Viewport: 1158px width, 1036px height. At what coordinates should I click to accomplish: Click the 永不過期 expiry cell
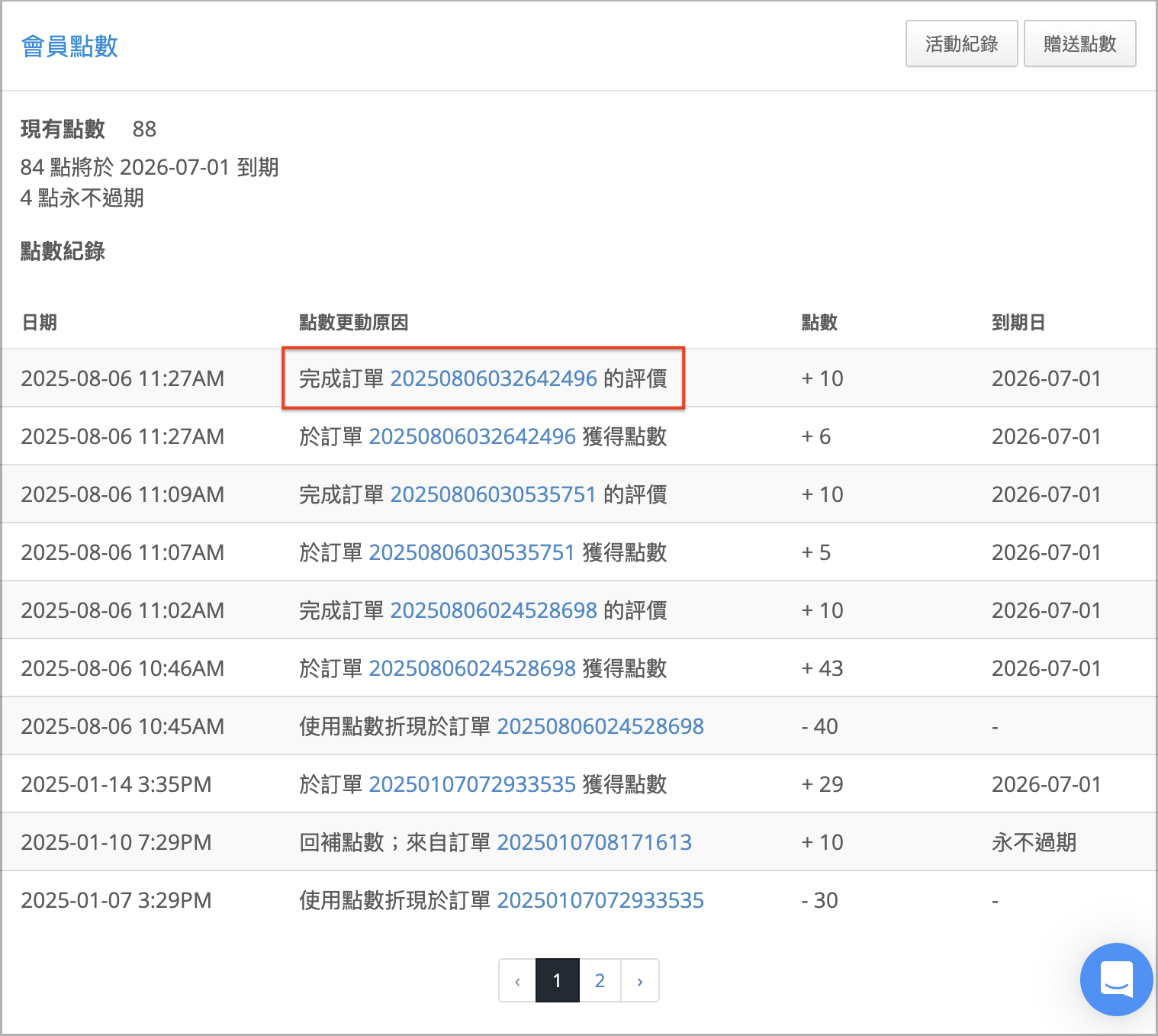click(x=1034, y=842)
